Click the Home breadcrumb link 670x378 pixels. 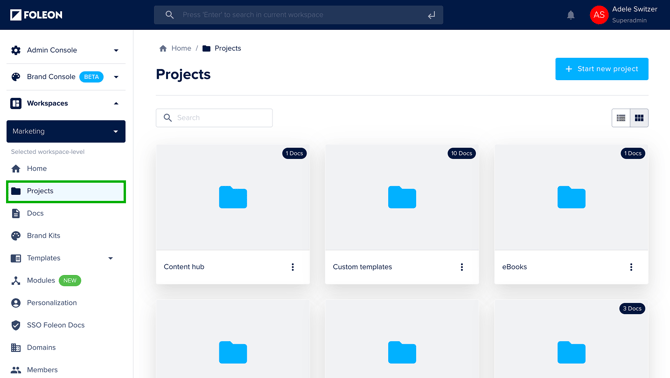[x=181, y=48]
